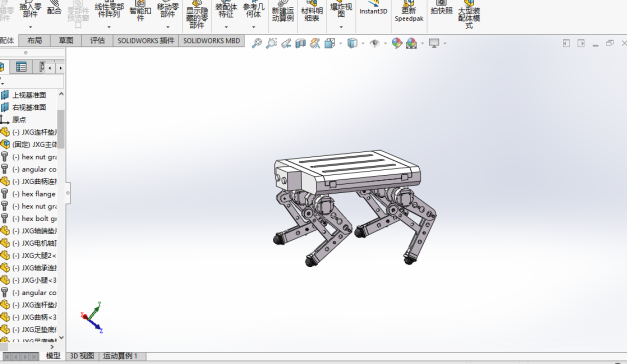Collapse the feature manager panel handle
The height and width of the screenshot is (364, 627).
[68, 193]
